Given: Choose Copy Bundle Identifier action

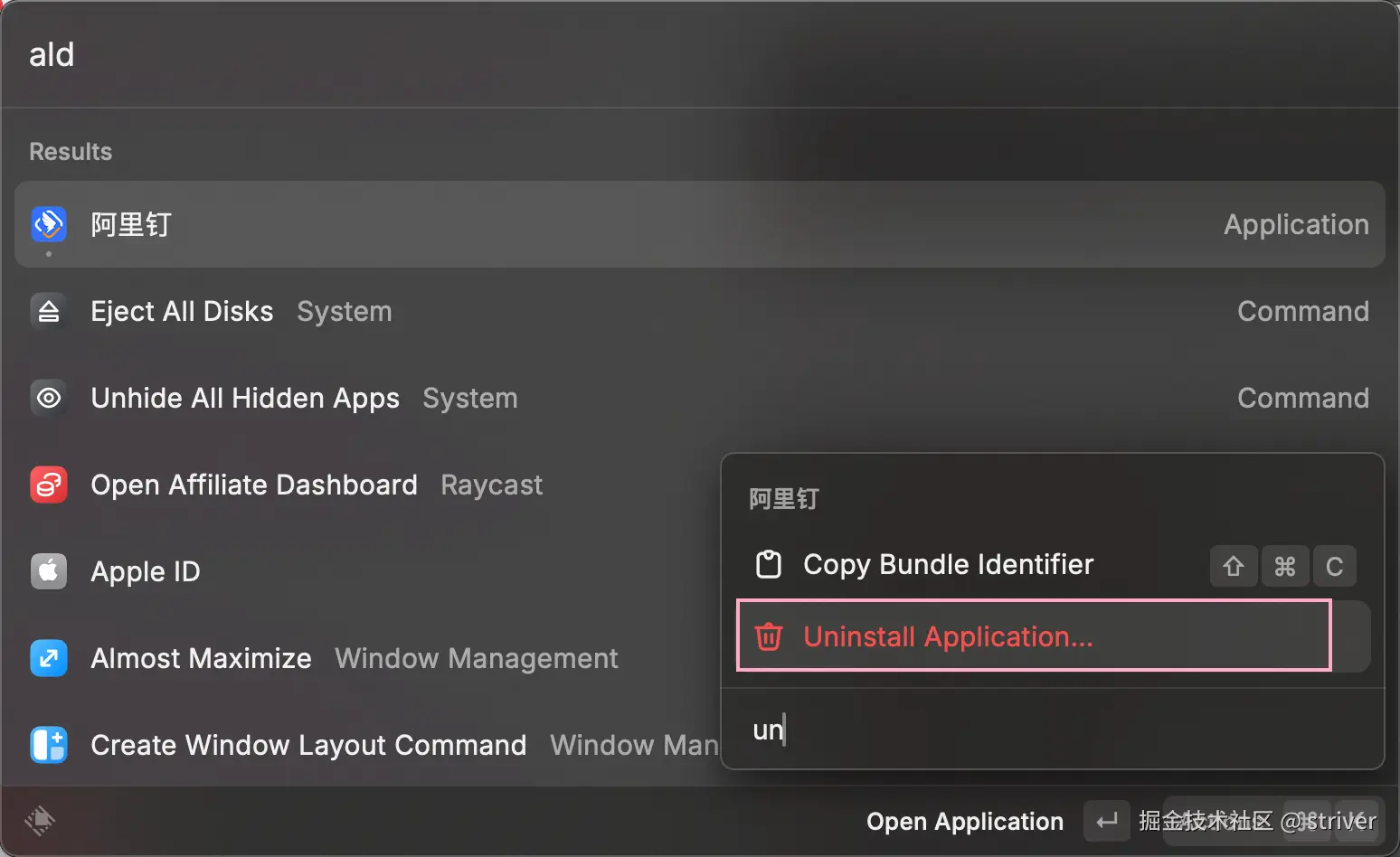Looking at the screenshot, I should pos(948,564).
